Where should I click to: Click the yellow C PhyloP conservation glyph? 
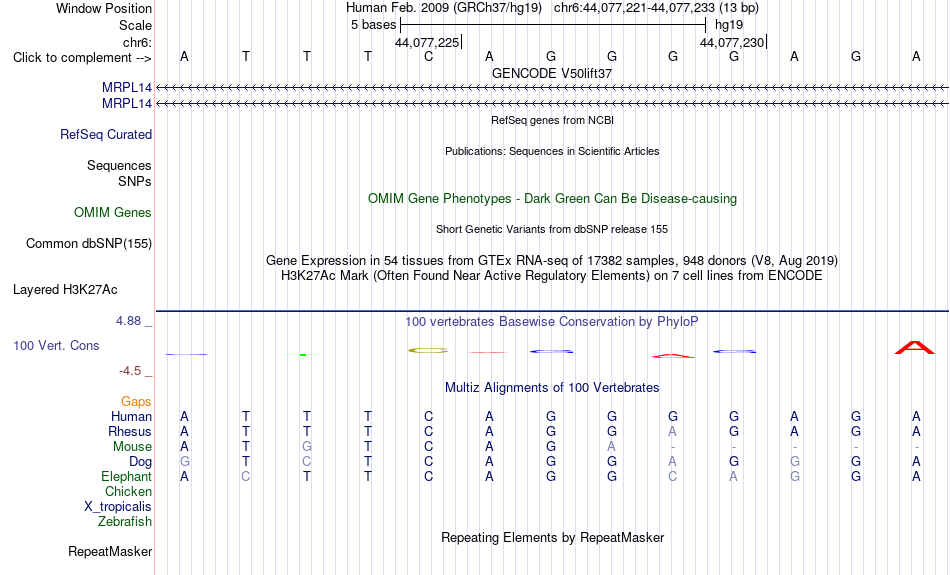pyautogui.click(x=428, y=350)
